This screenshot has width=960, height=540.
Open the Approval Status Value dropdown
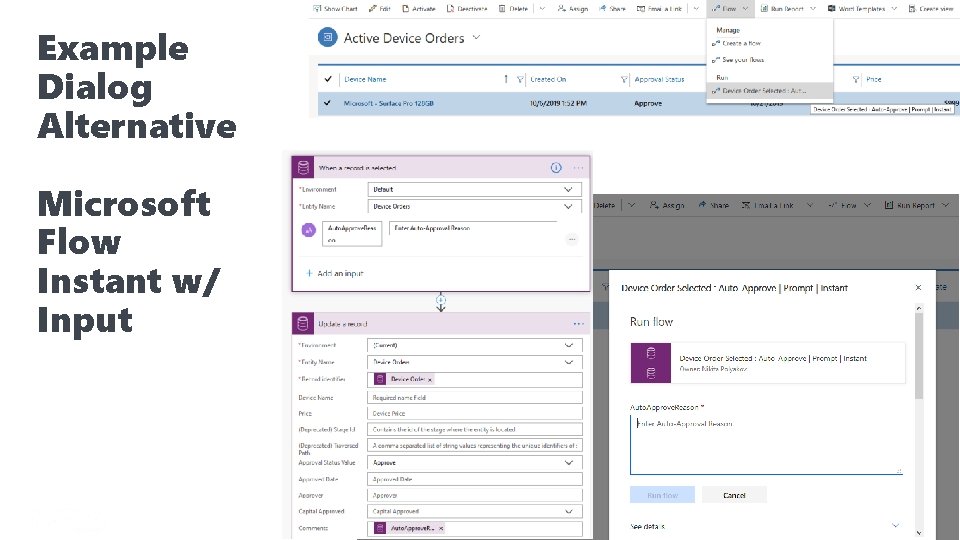click(x=474, y=463)
